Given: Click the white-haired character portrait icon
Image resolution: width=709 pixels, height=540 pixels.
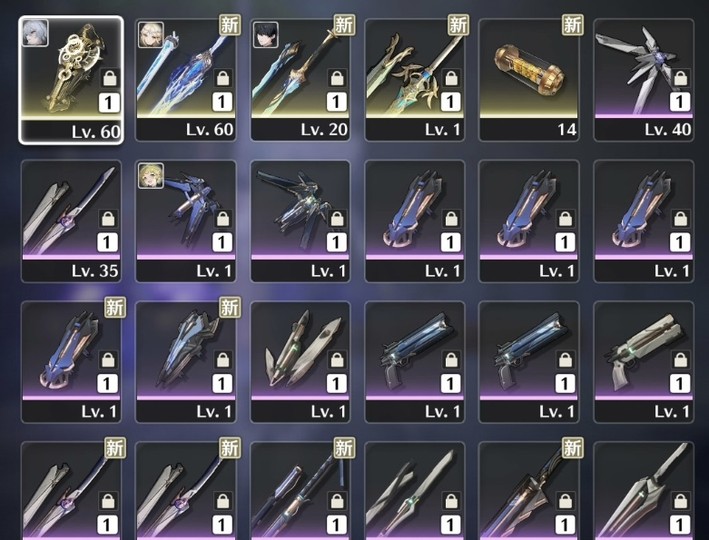Looking at the screenshot, I should 35,33.
